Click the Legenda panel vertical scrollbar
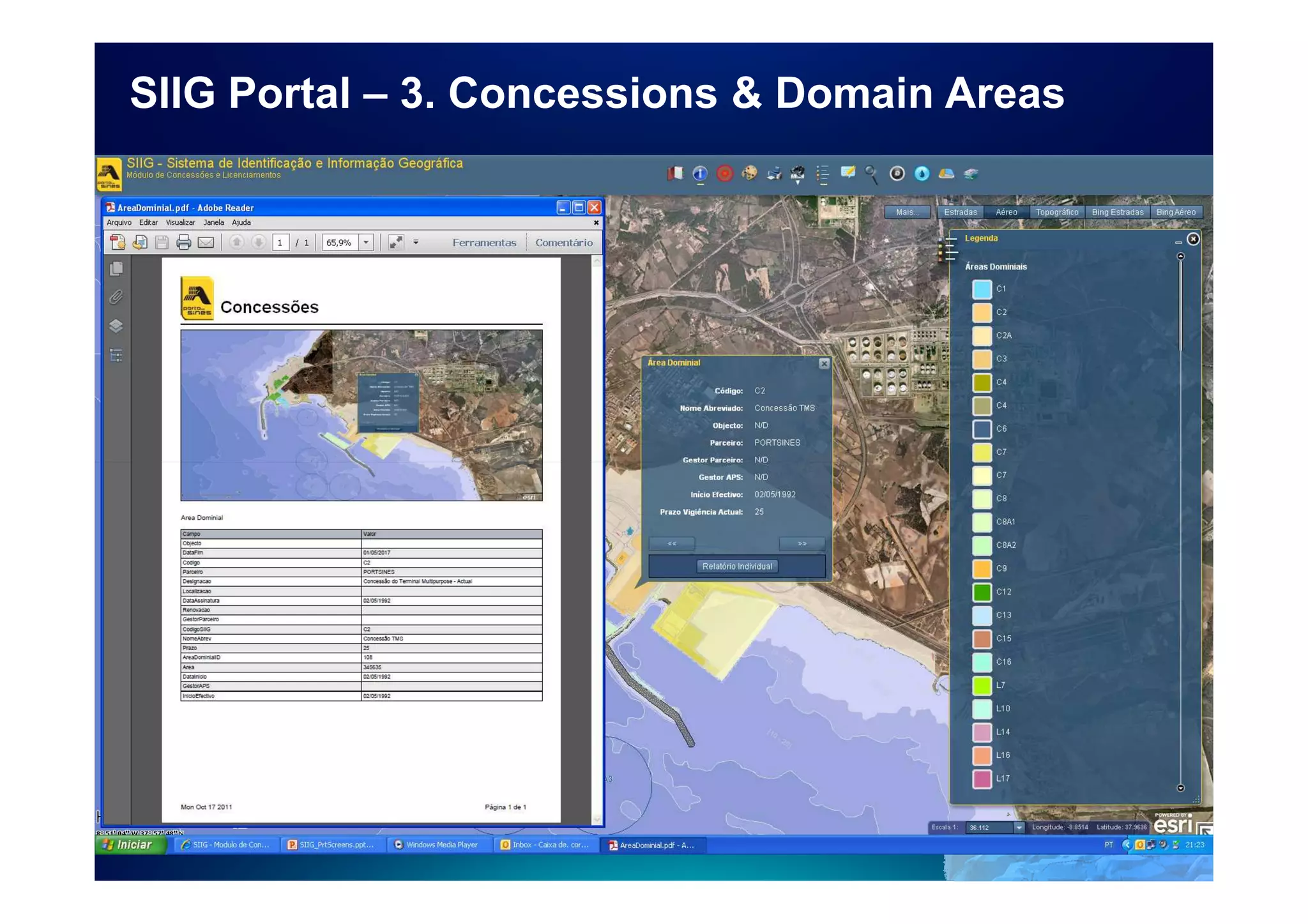The height and width of the screenshot is (924, 1308). point(1180,522)
